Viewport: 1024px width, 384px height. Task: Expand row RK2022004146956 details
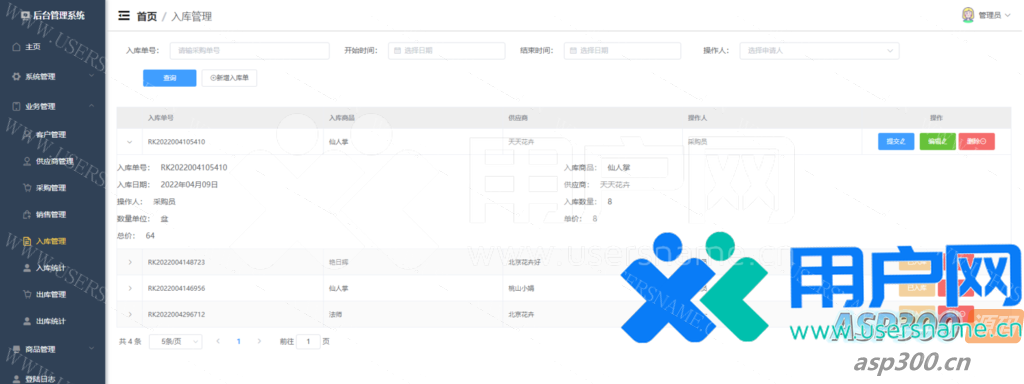[129, 288]
